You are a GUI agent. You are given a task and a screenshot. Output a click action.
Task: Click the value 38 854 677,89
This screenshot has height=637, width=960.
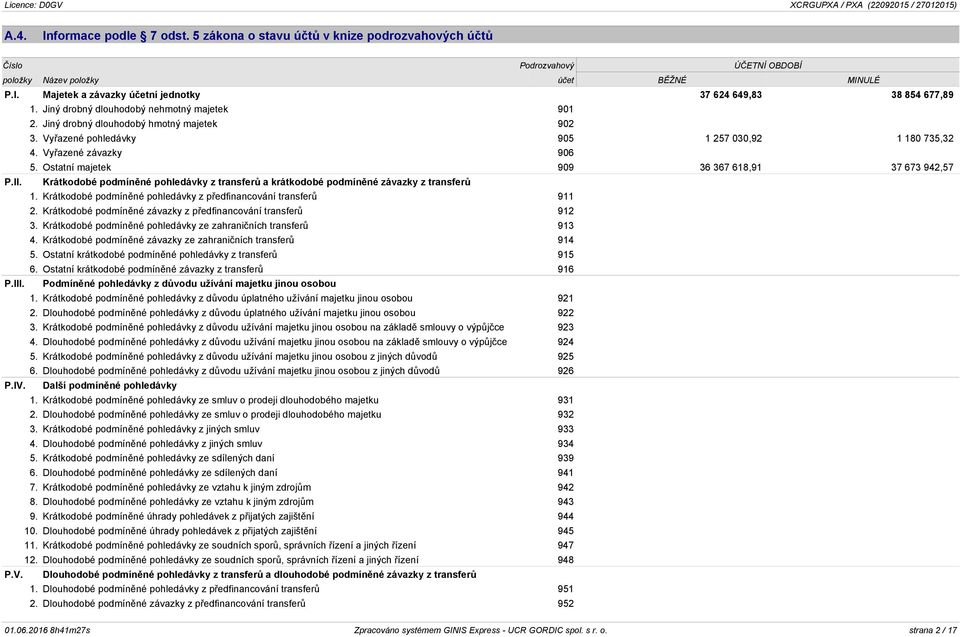coord(922,95)
